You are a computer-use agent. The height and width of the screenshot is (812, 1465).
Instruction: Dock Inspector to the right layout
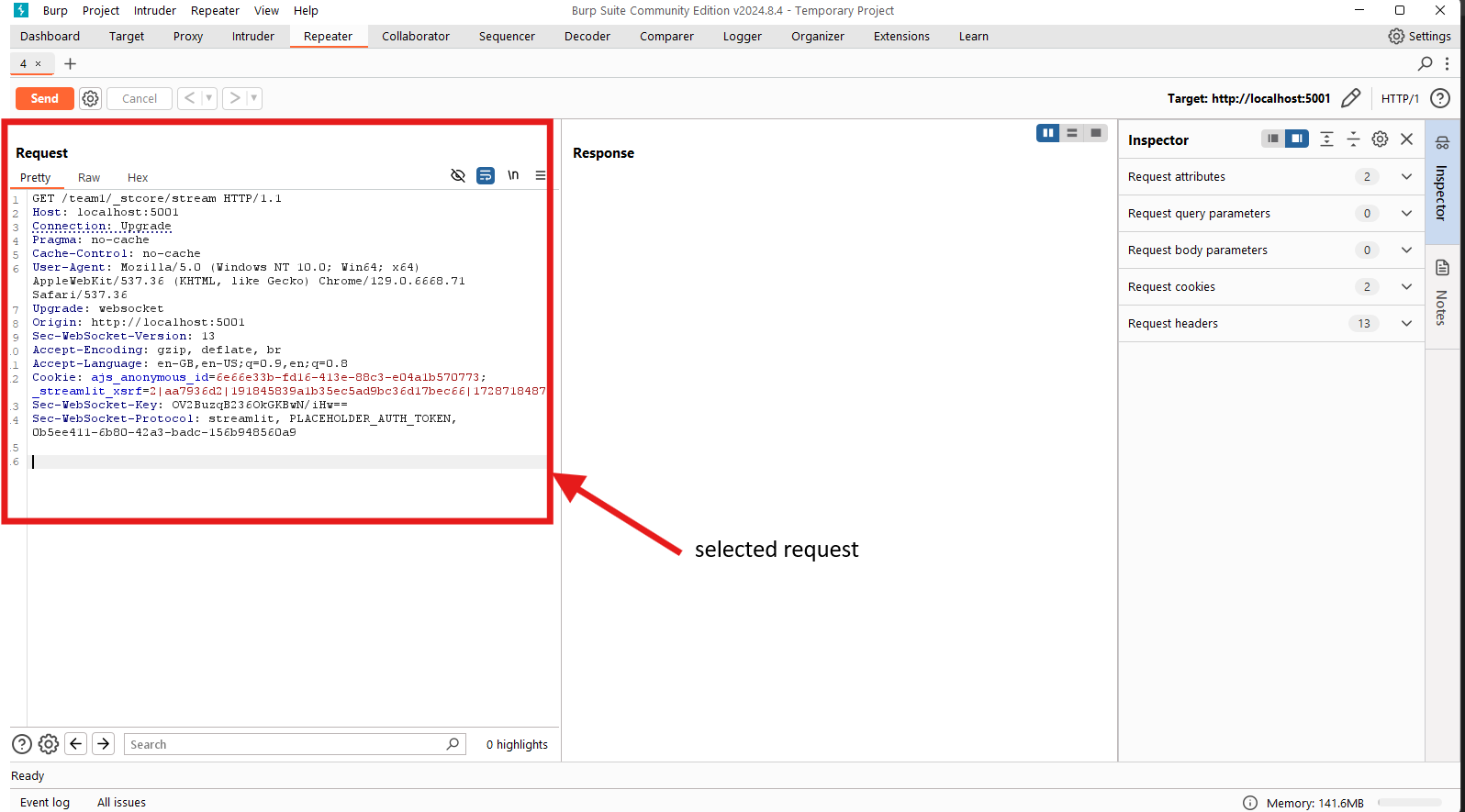[1297, 139]
